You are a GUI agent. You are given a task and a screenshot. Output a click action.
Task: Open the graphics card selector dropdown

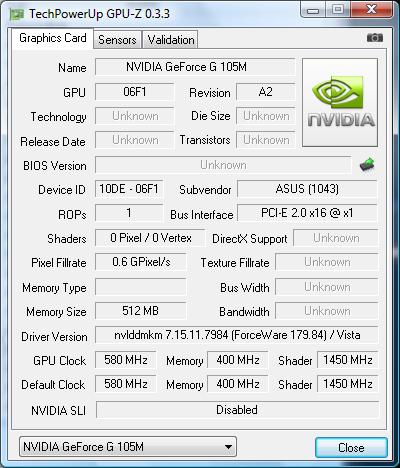[x=128, y=446]
